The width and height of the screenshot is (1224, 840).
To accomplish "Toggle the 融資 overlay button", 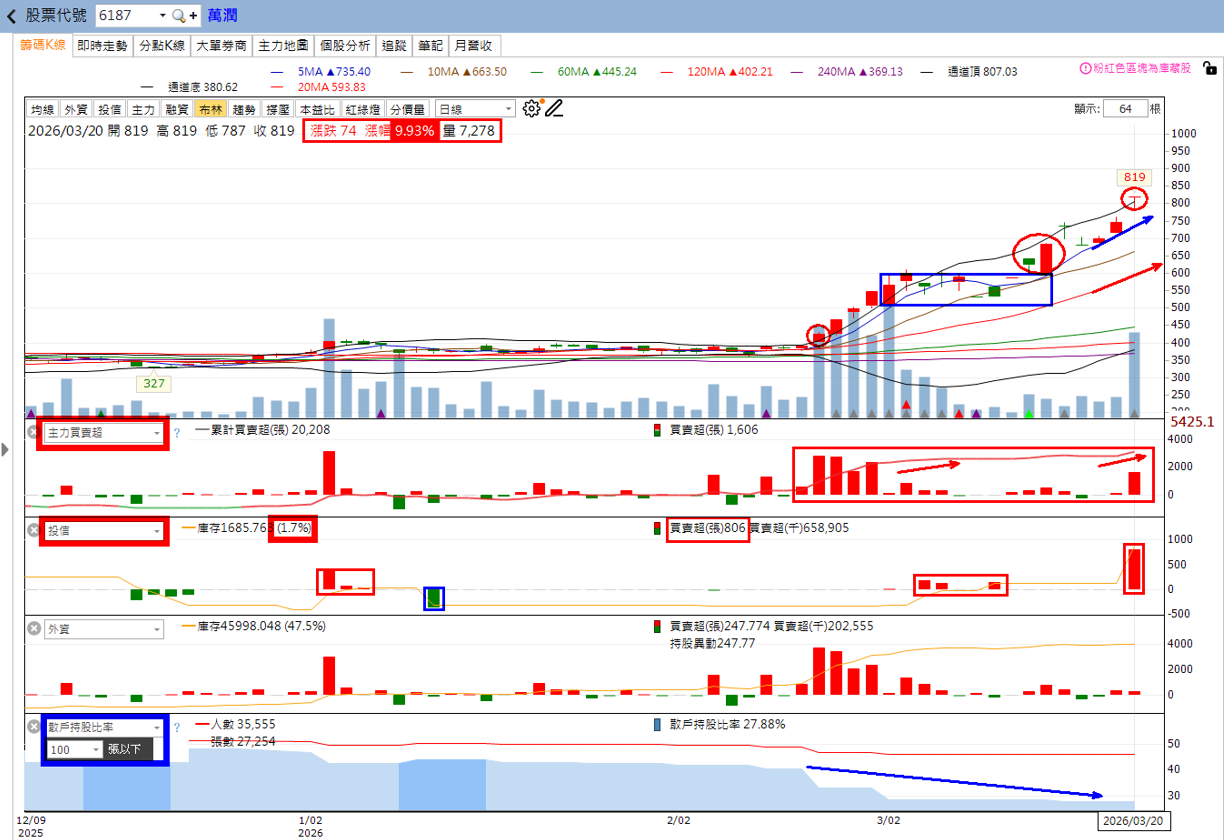I will coord(177,109).
